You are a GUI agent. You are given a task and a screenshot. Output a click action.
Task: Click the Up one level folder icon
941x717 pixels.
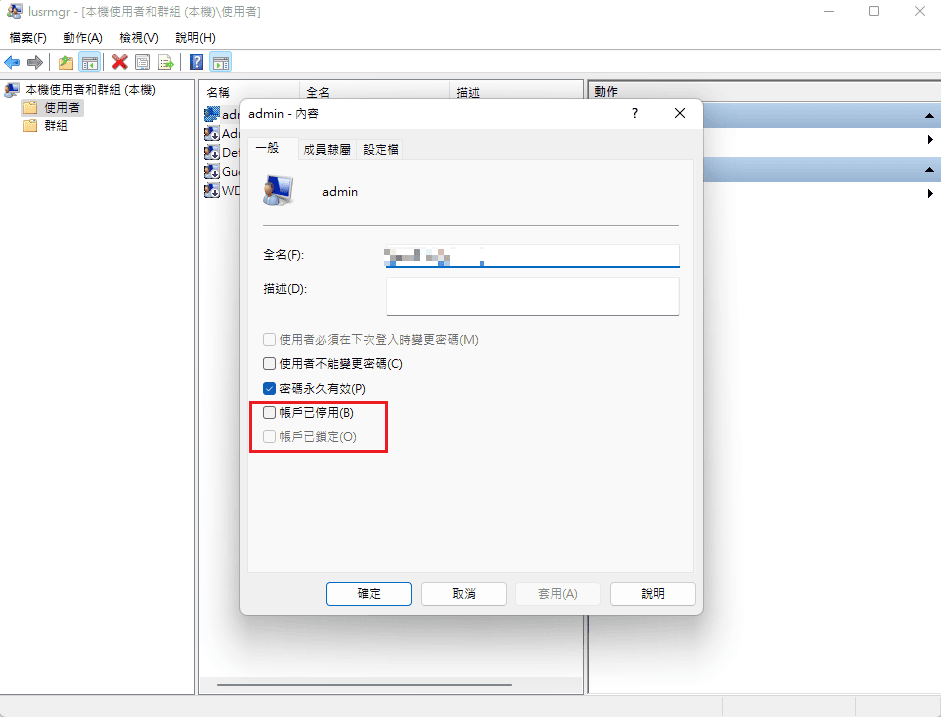(65, 62)
